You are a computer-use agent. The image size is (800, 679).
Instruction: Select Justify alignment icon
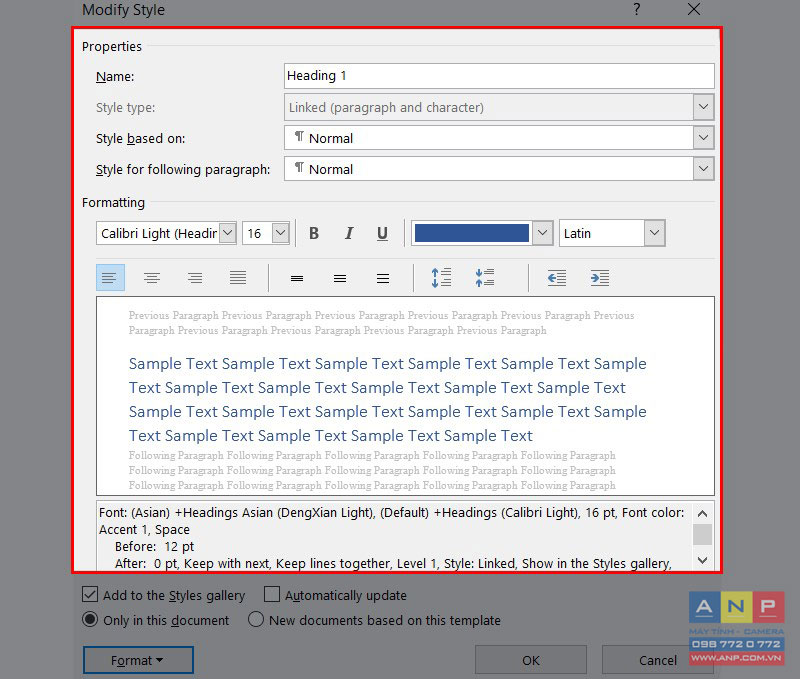coord(238,278)
